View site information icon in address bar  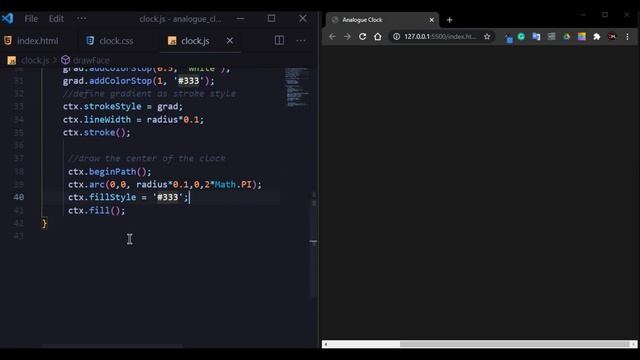point(396,37)
